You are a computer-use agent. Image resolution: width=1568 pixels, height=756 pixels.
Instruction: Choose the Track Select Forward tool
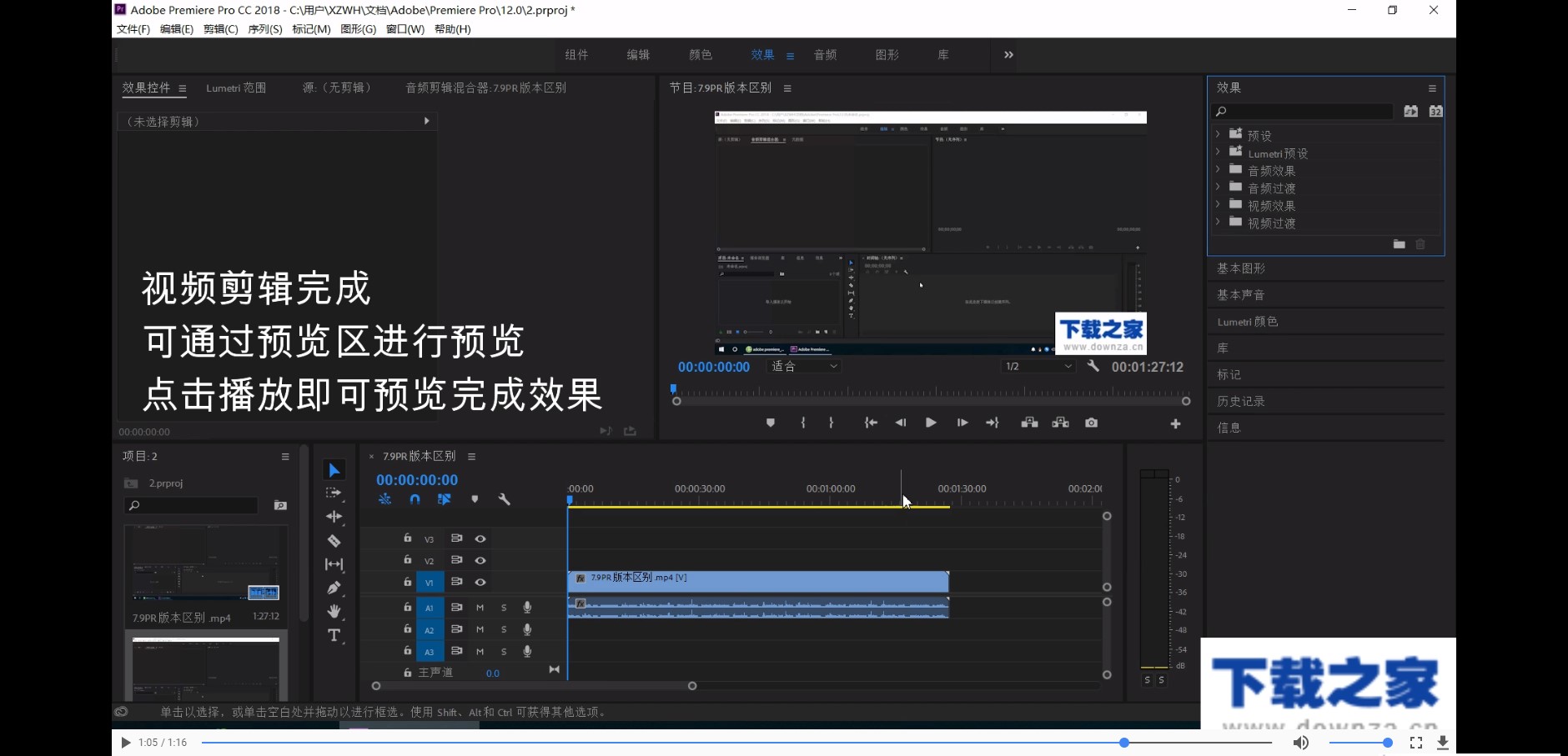[334, 493]
